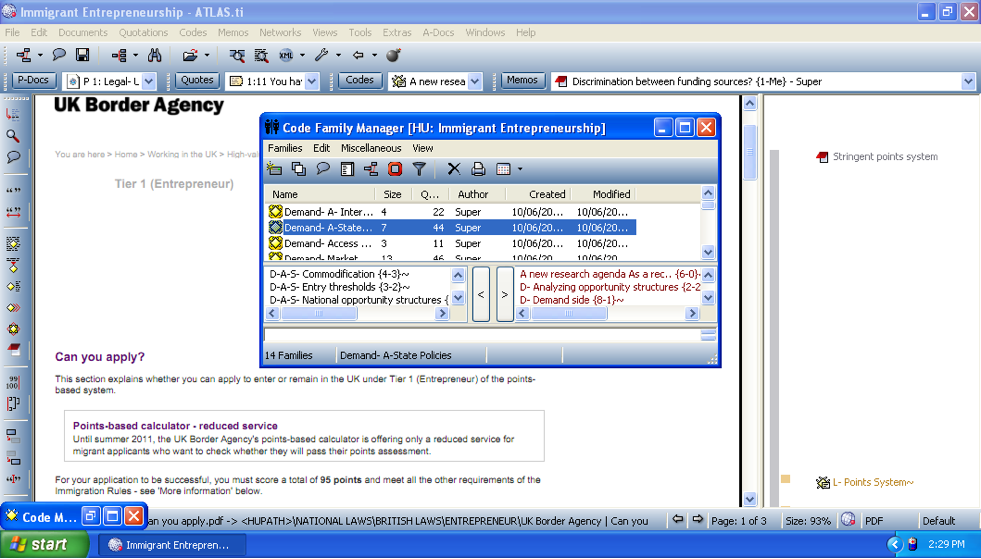981x559 pixels.
Task: Click the comment text field in Code Family Manager
Action: [482, 336]
